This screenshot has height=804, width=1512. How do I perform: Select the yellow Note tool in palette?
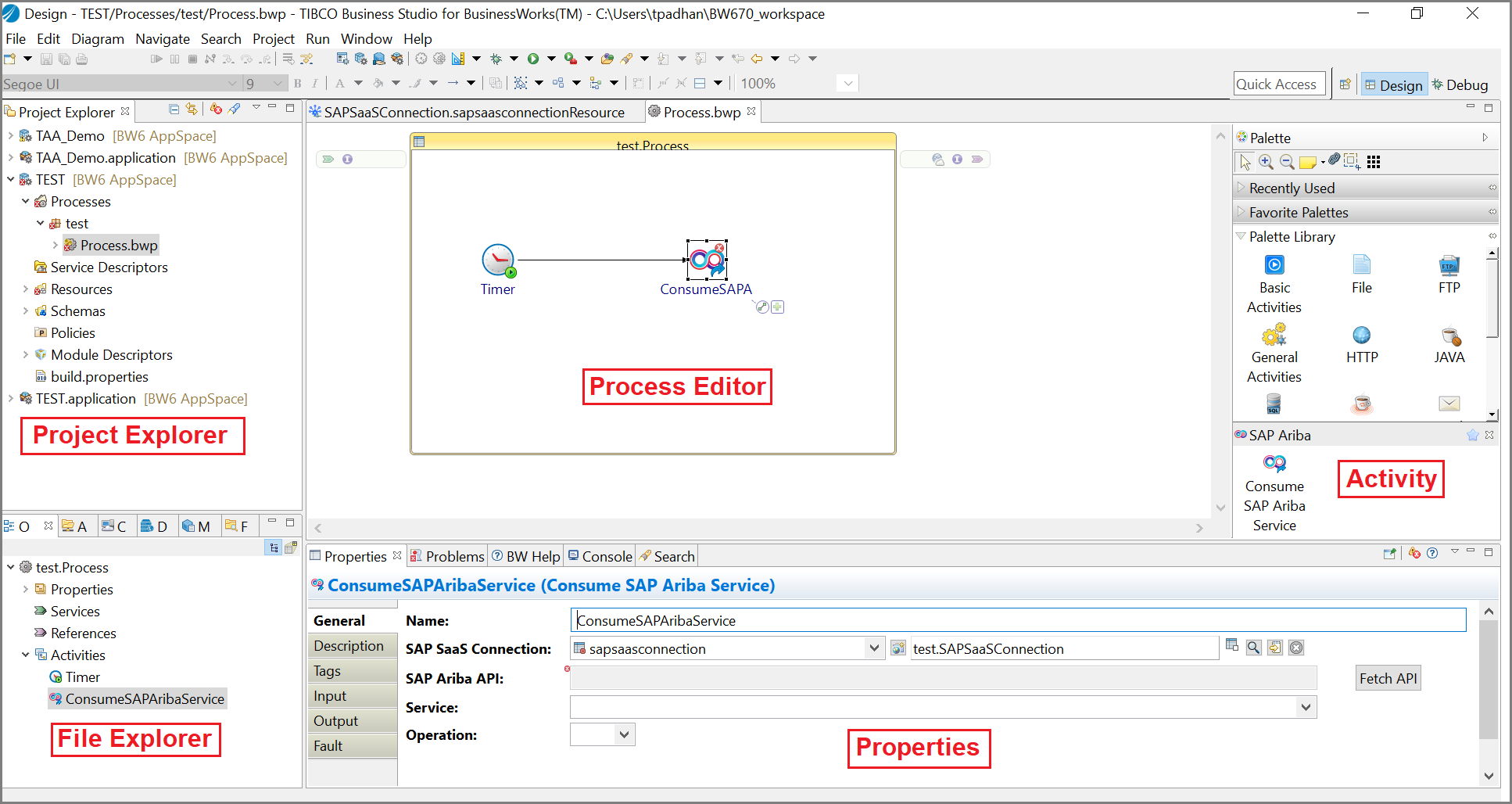[x=1308, y=163]
